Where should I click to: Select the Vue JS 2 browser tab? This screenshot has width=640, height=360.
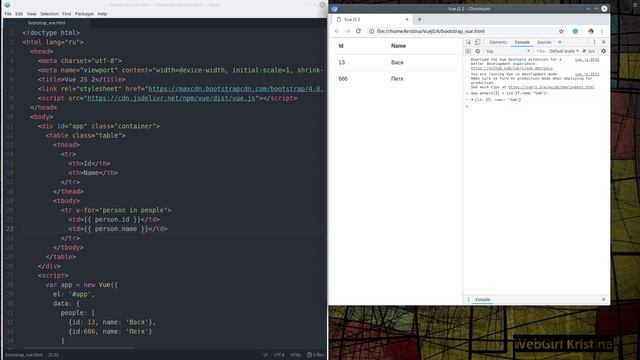click(x=371, y=19)
